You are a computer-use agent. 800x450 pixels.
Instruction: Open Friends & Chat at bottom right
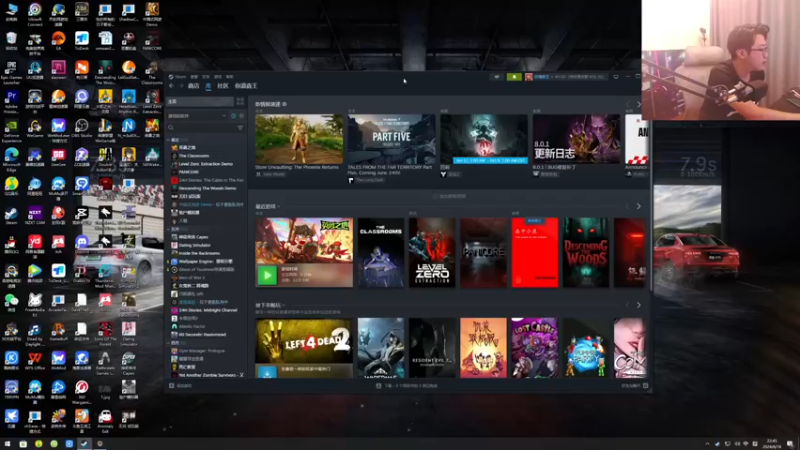[634, 386]
